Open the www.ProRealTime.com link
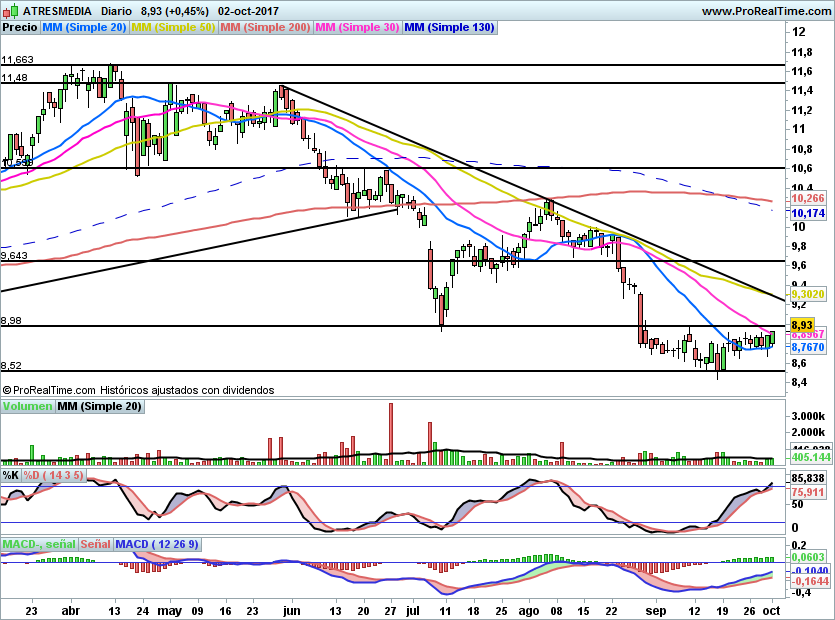The height and width of the screenshot is (620, 835). (x=766, y=11)
